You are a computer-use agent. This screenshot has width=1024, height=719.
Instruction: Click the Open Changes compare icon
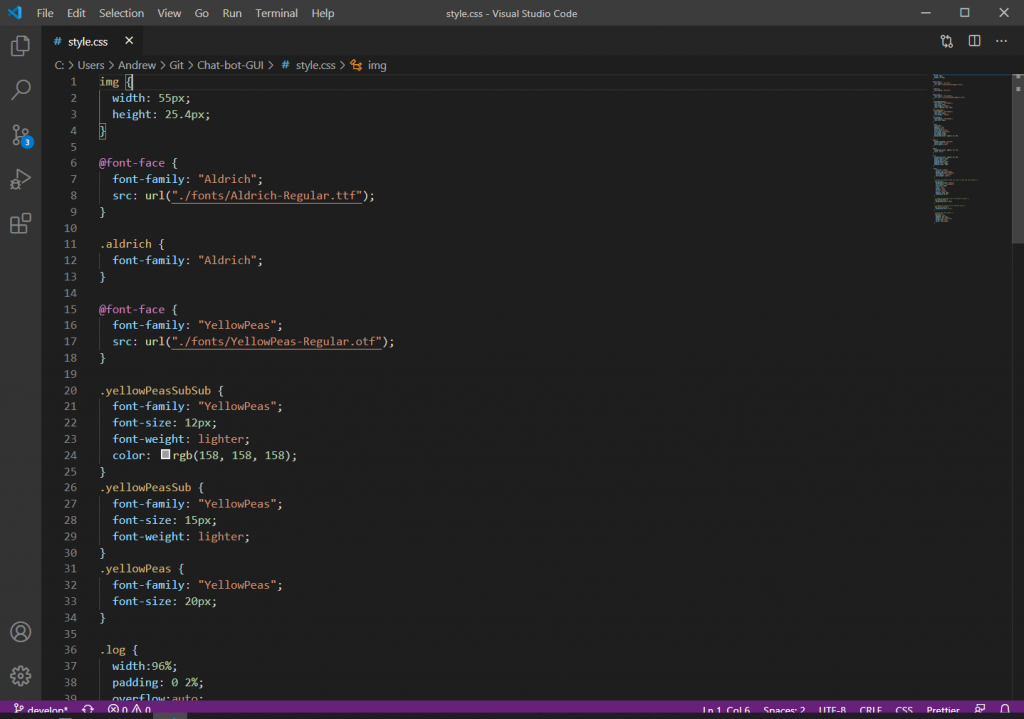pyautogui.click(x=946, y=41)
